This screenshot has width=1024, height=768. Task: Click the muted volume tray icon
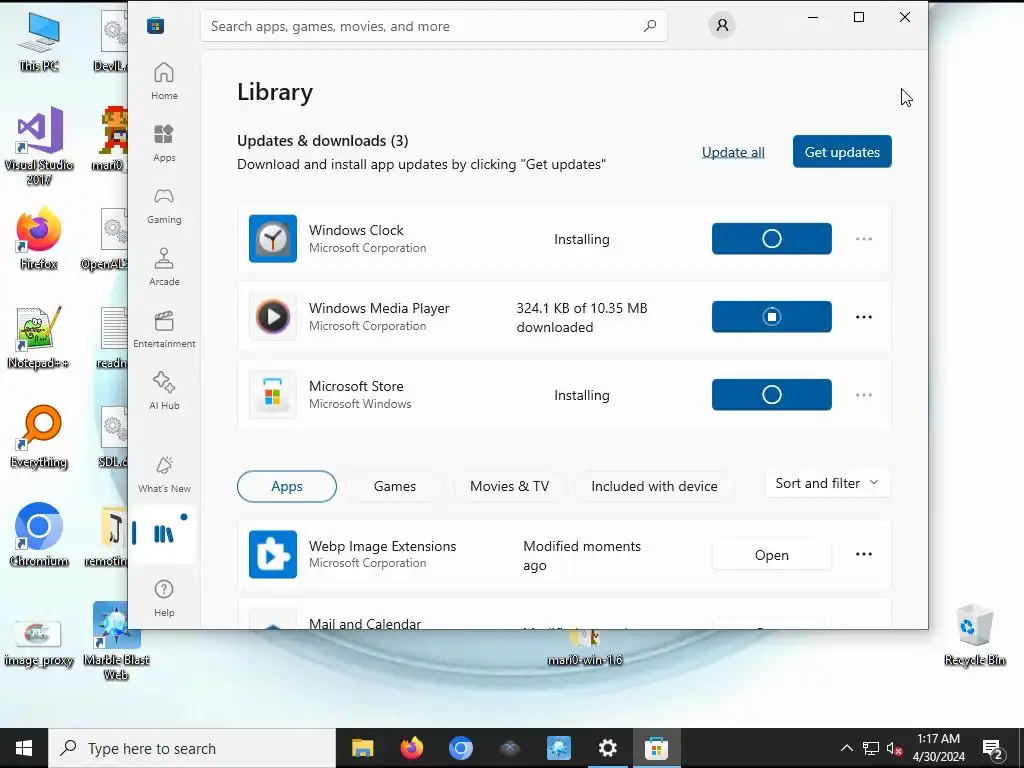[x=894, y=748]
